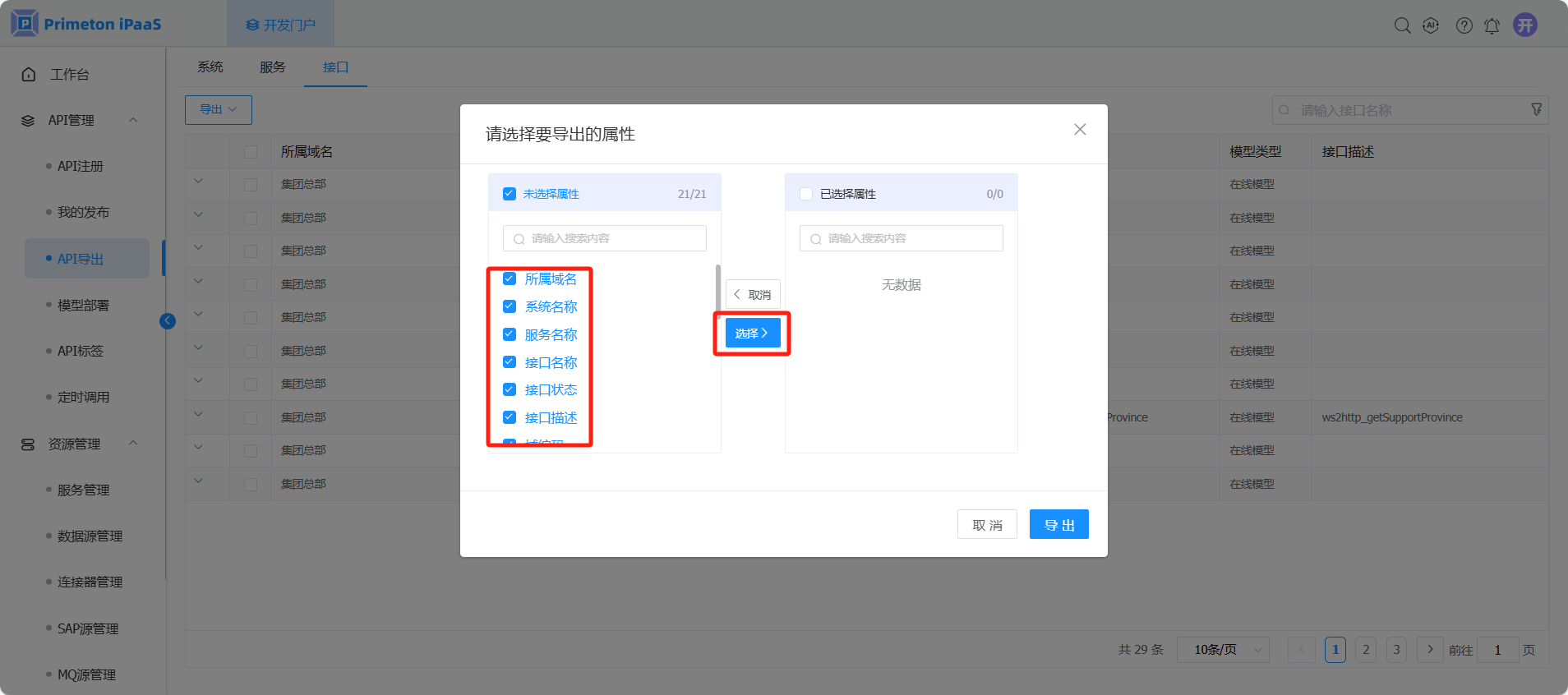Click the unselected attributes search field
1568x695 pixels.
605,238
